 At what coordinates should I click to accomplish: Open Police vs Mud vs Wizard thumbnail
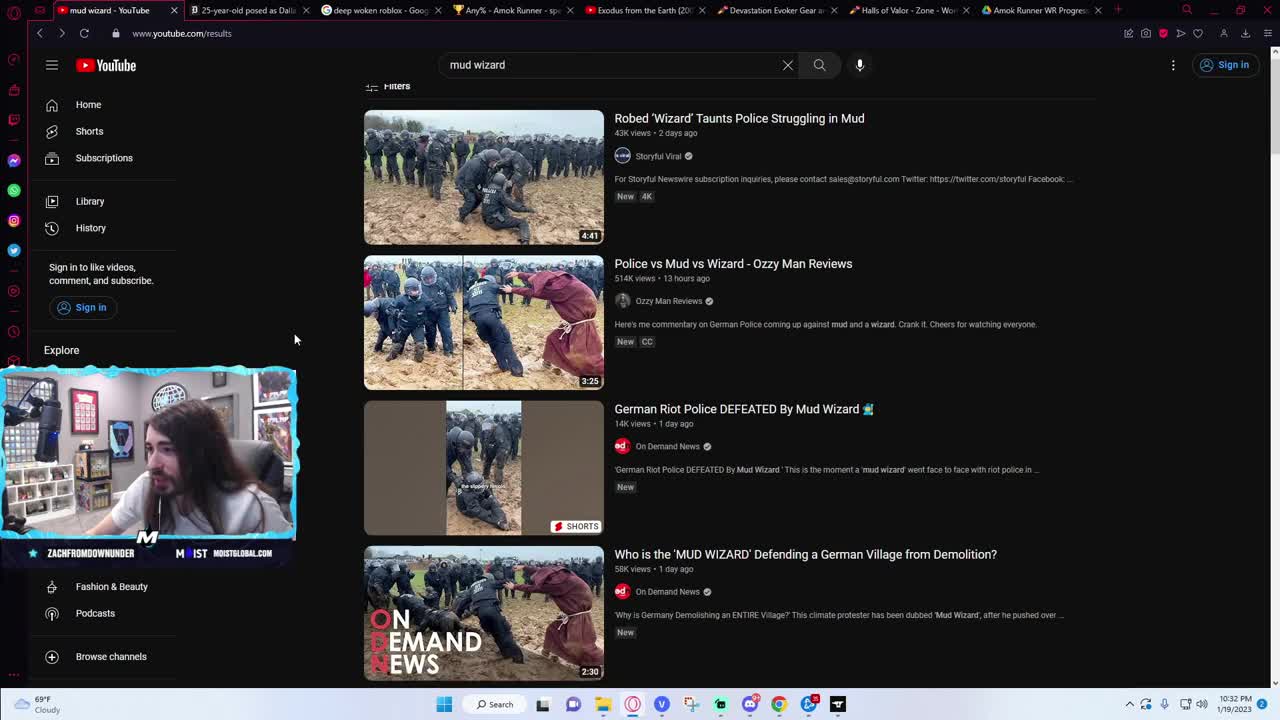[x=484, y=323]
